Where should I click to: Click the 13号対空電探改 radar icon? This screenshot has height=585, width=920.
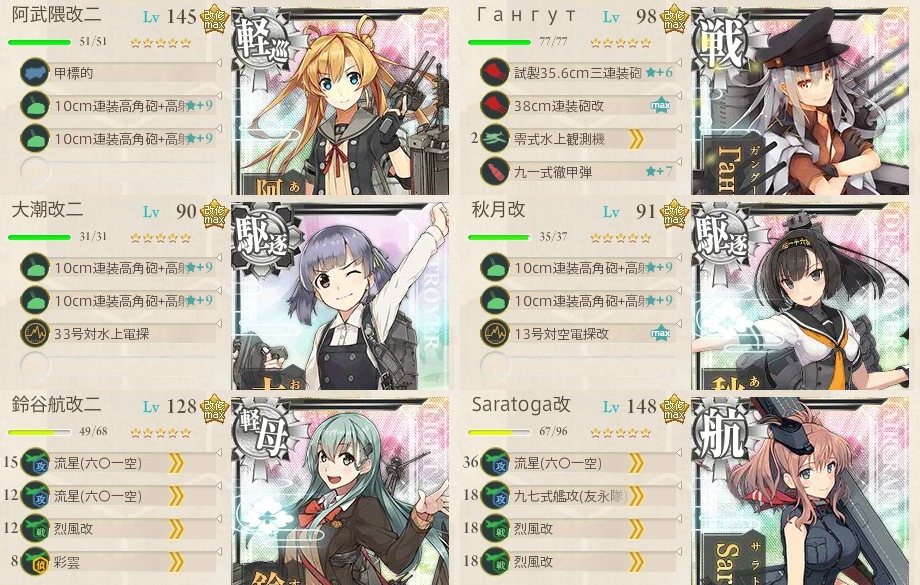[x=495, y=334]
